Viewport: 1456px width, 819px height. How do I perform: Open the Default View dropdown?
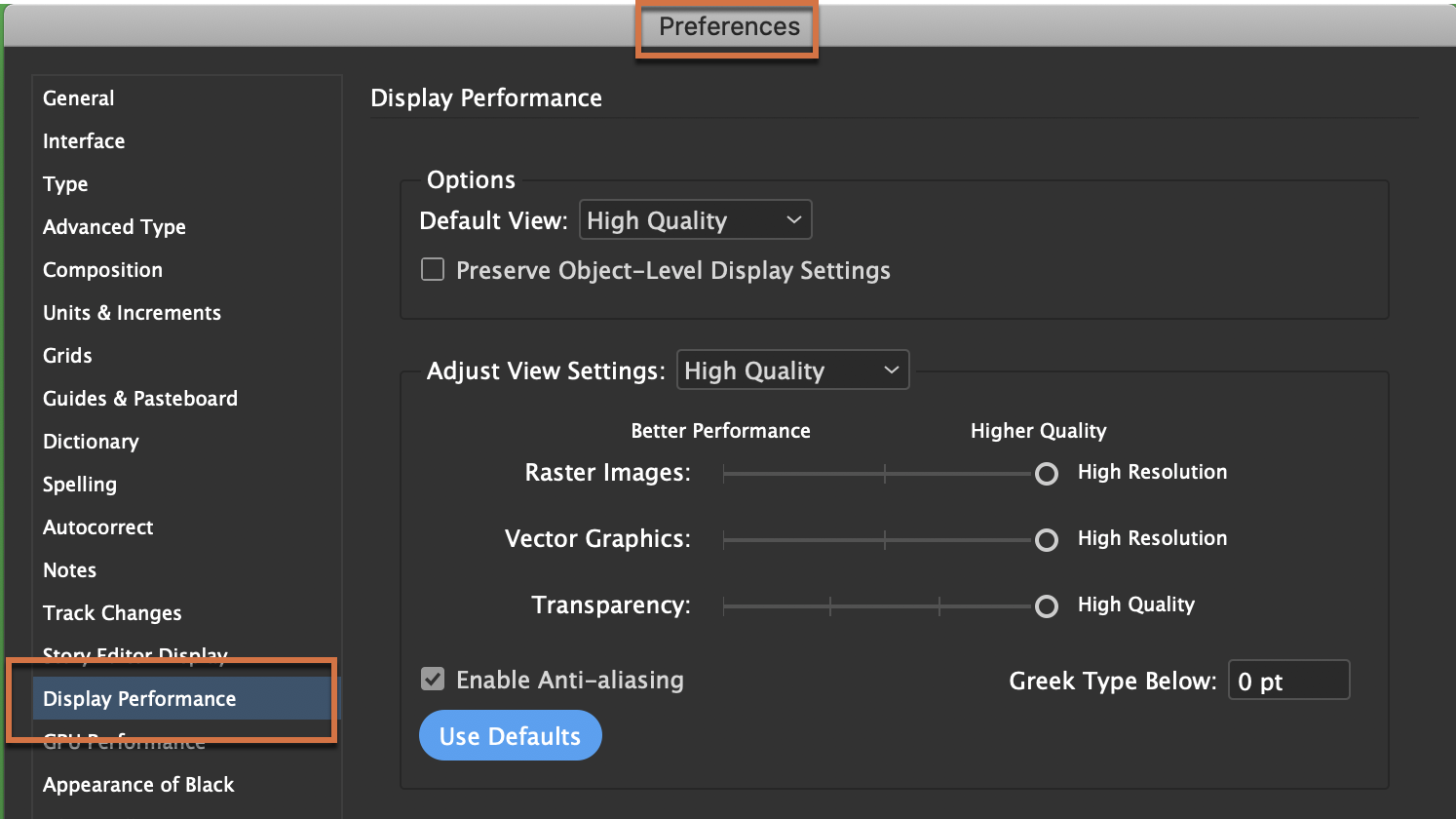point(695,219)
